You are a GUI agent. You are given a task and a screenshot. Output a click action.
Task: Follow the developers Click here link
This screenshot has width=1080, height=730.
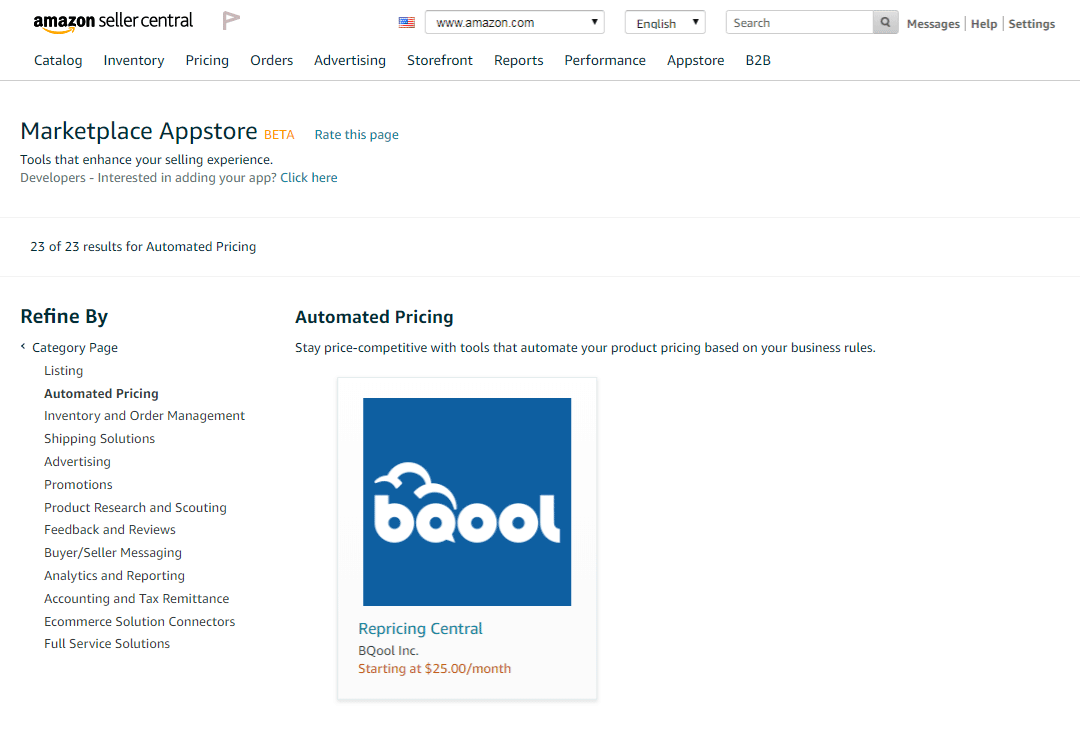(x=309, y=178)
